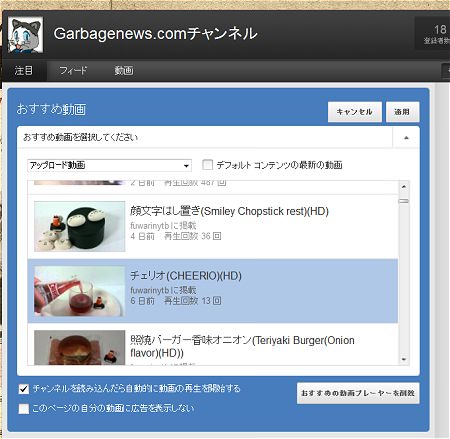Select the Teriyaki Burger video thumbnail

[80, 347]
